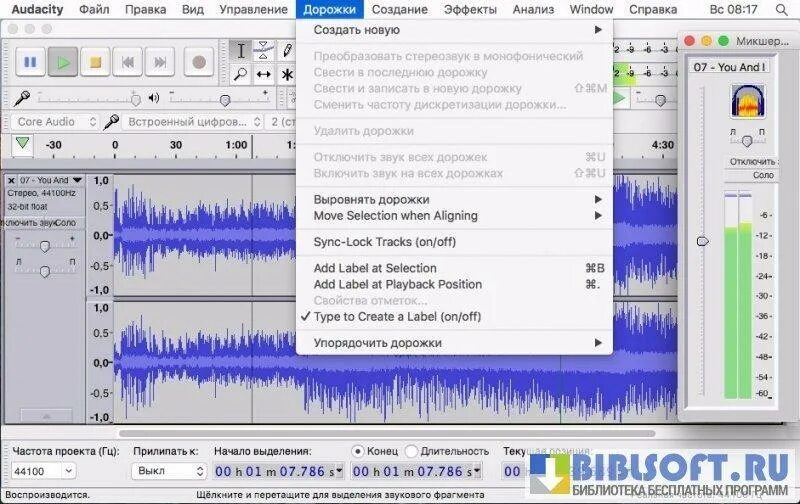The image size is (800, 504).
Task: Toggle Type to Create a Label option
Action: point(454,316)
